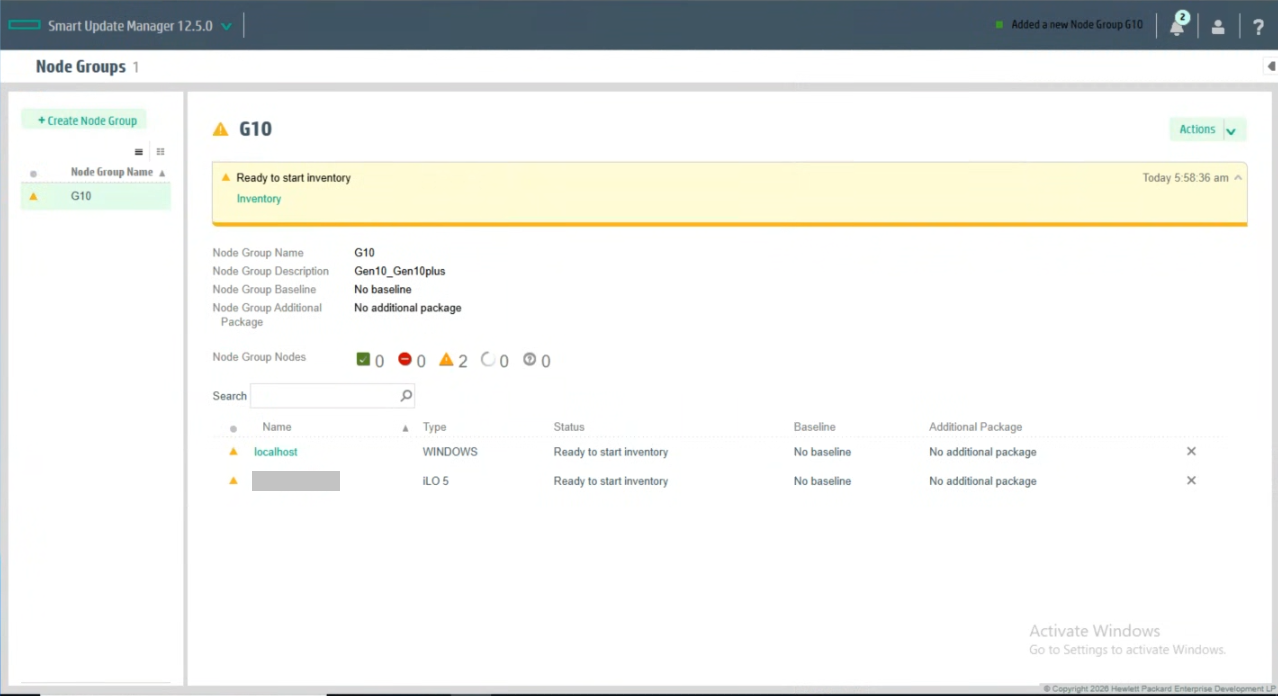Viewport: 1278px width, 696px height.
Task: Click the Status column header
Action: (569, 427)
